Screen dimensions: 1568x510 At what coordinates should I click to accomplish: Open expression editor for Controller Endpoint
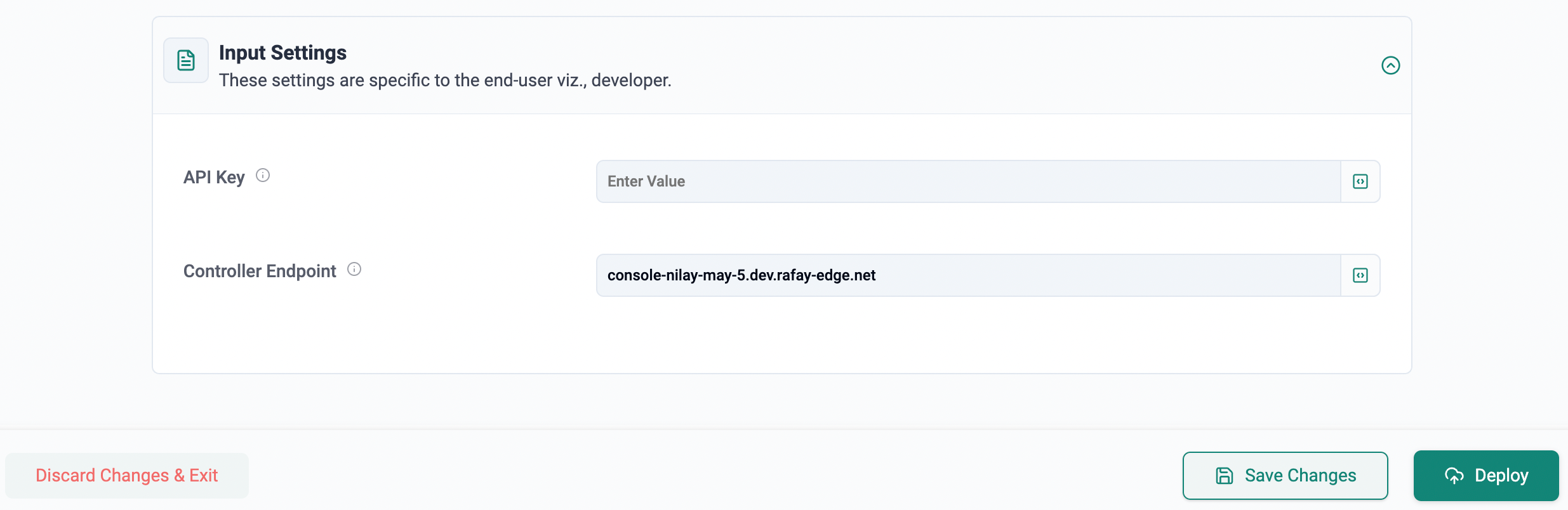(x=1360, y=275)
